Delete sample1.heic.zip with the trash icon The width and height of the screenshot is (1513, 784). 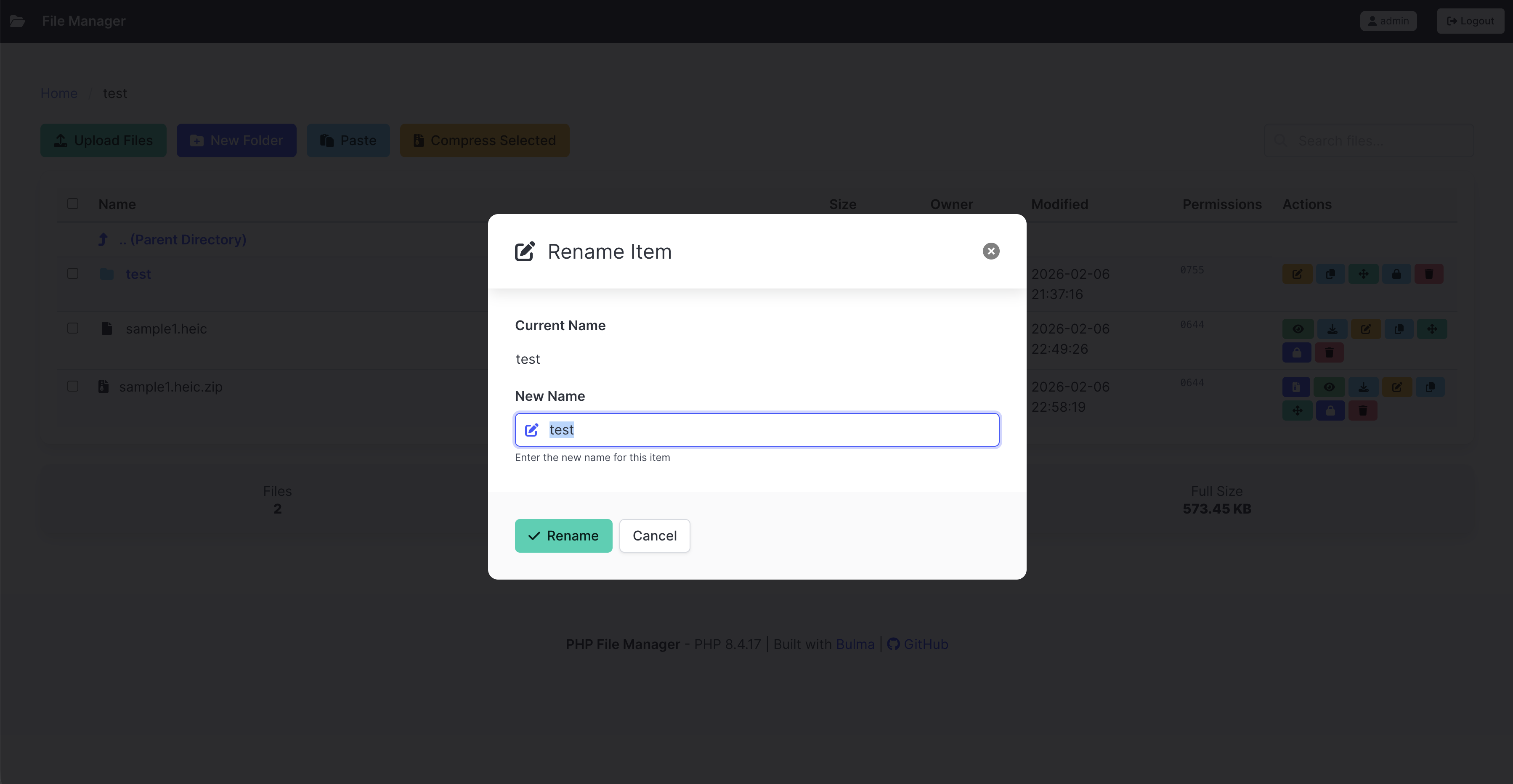tap(1363, 411)
